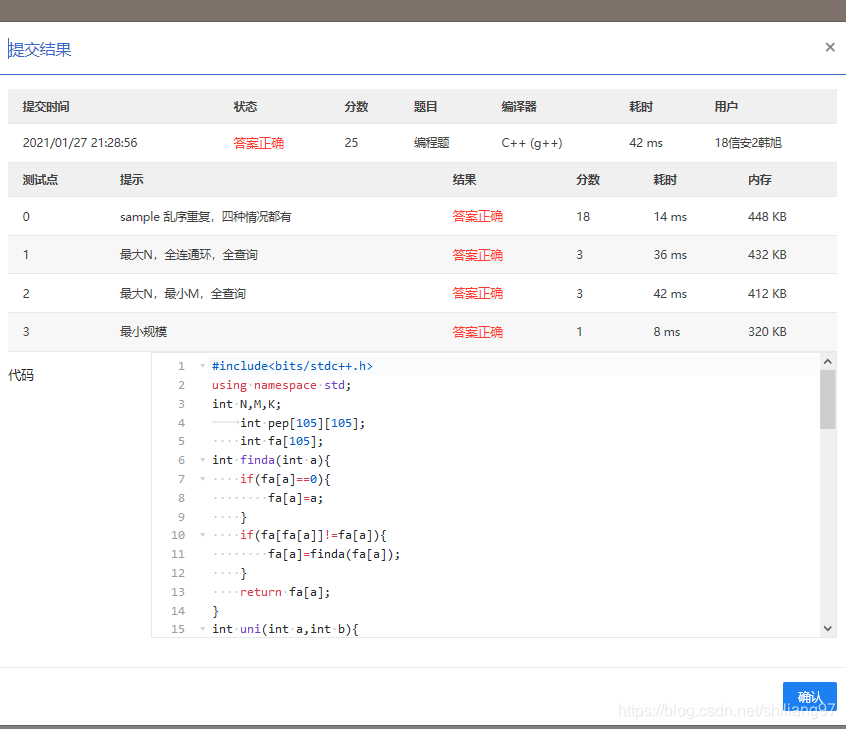Click the total score 25
Image resolution: width=846 pixels, height=729 pixels.
pyautogui.click(x=351, y=142)
